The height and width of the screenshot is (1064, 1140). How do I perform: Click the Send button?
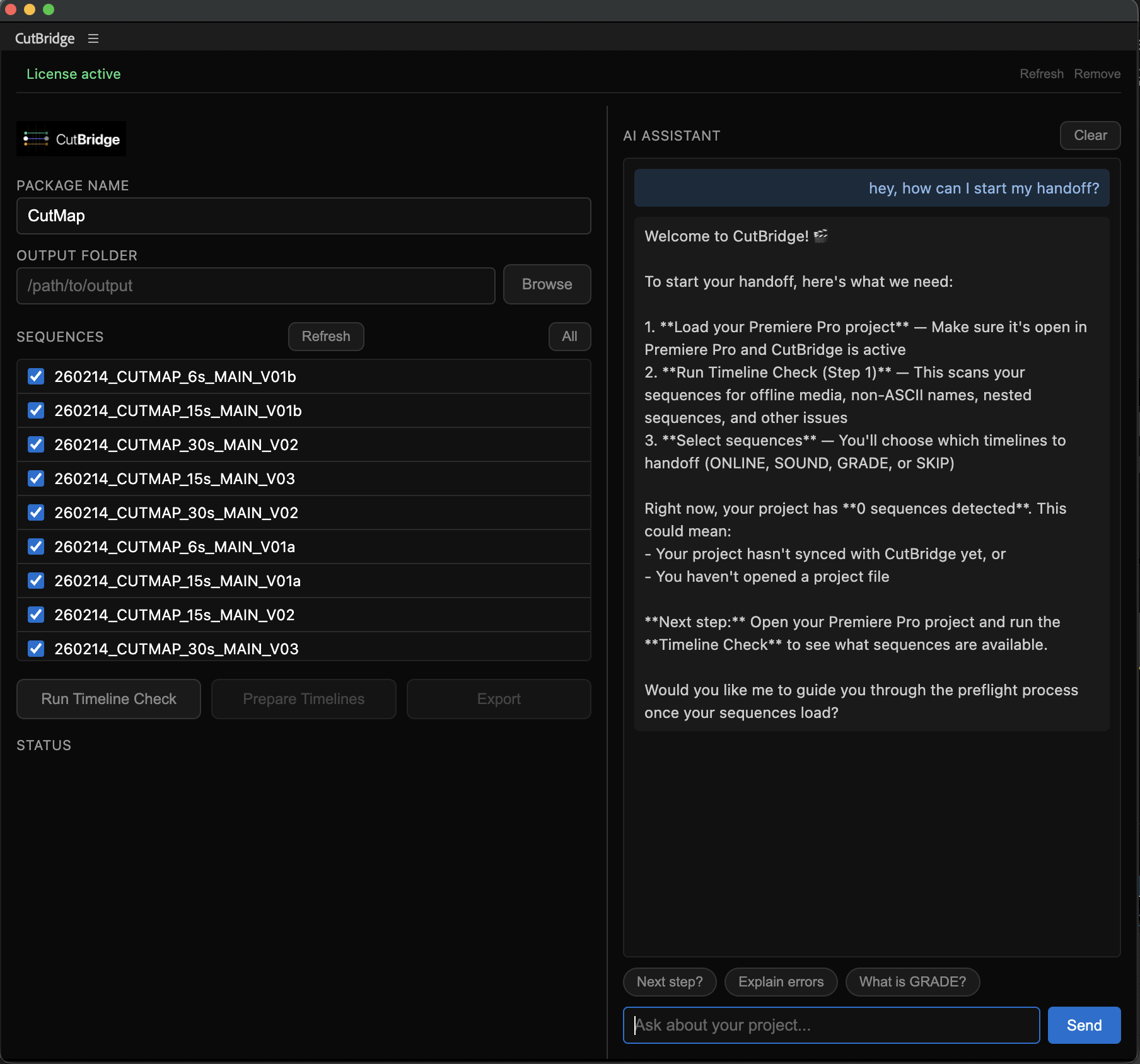point(1083,1025)
